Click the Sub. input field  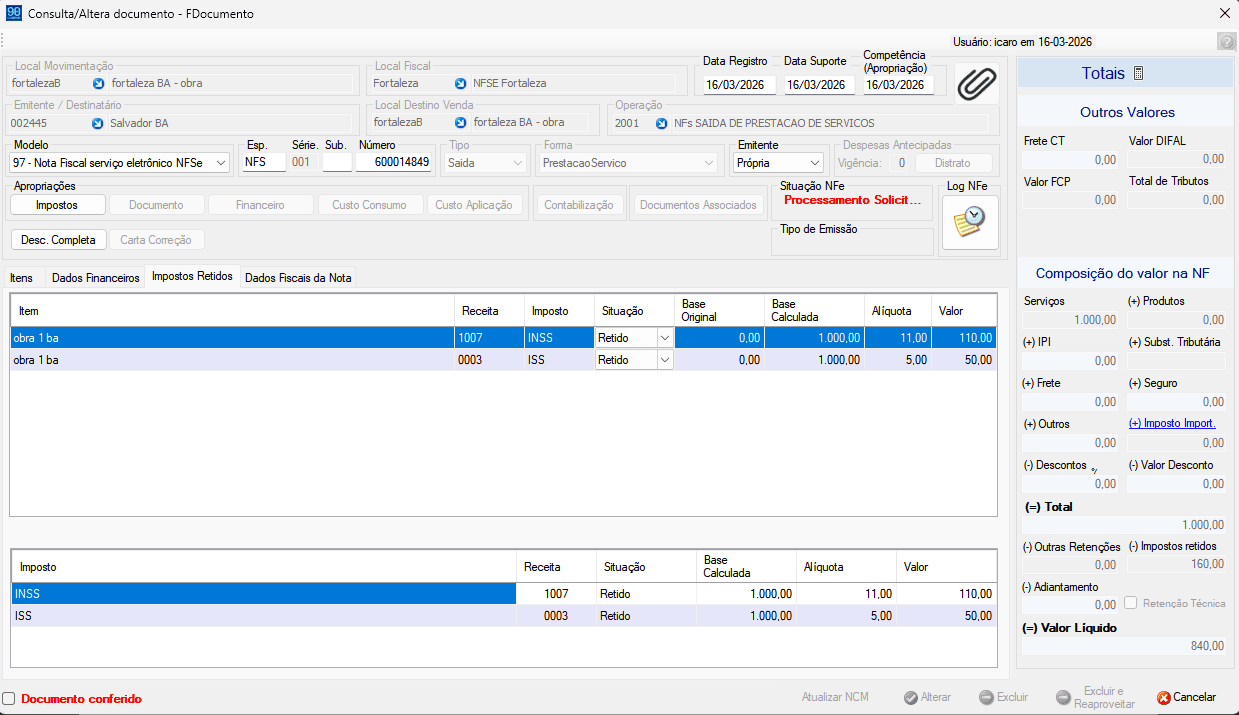pos(337,162)
